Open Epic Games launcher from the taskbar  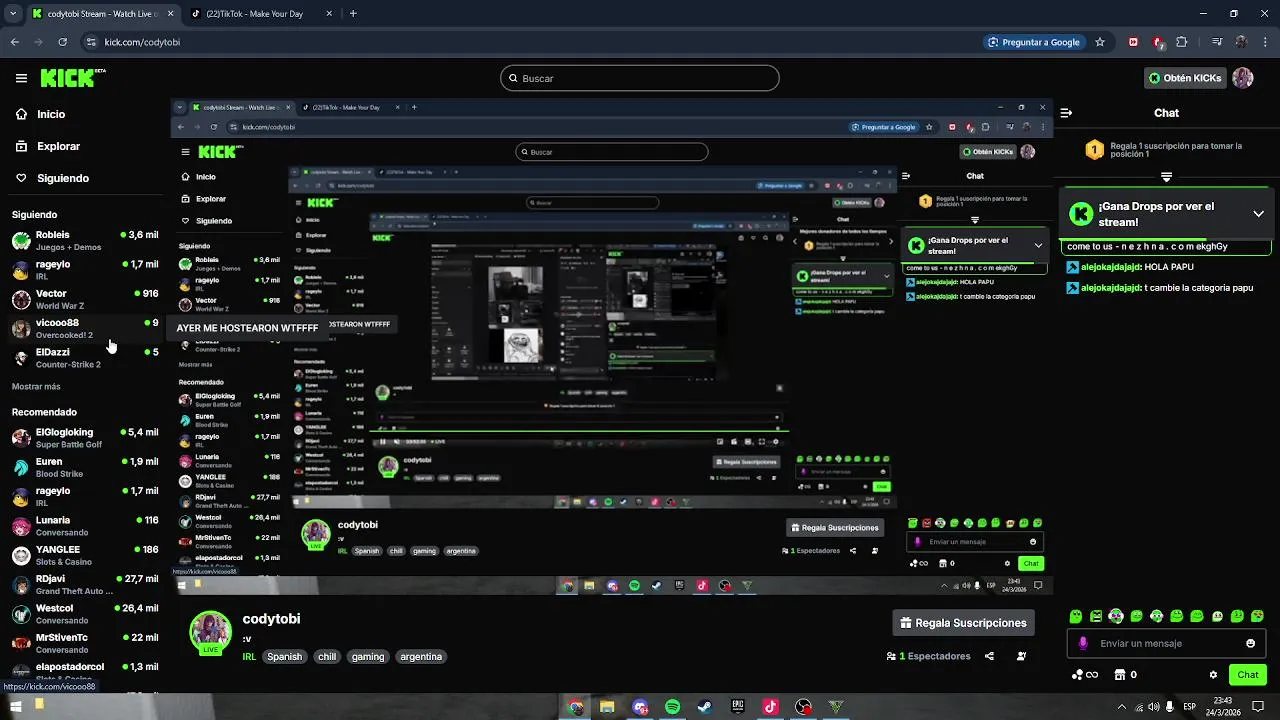point(738,707)
